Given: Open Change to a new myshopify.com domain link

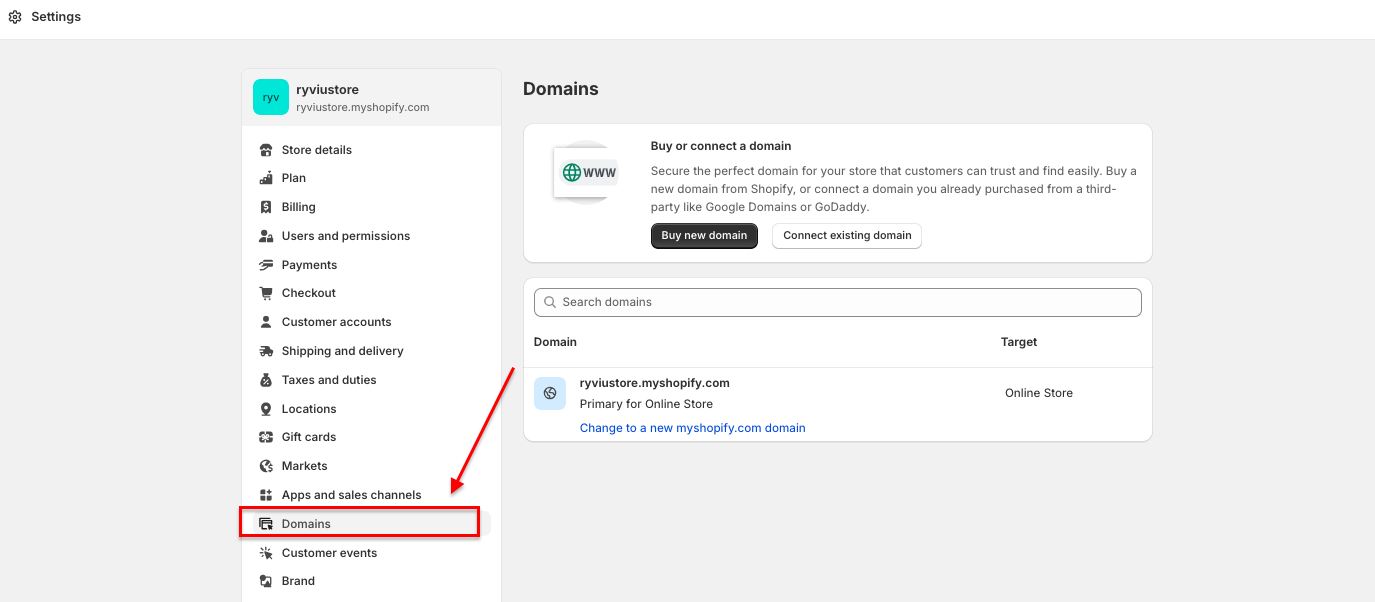Looking at the screenshot, I should click(692, 428).
